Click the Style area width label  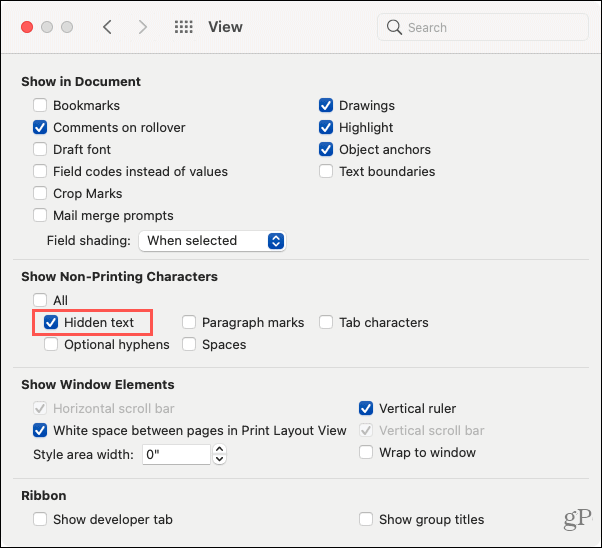point(83,455)
